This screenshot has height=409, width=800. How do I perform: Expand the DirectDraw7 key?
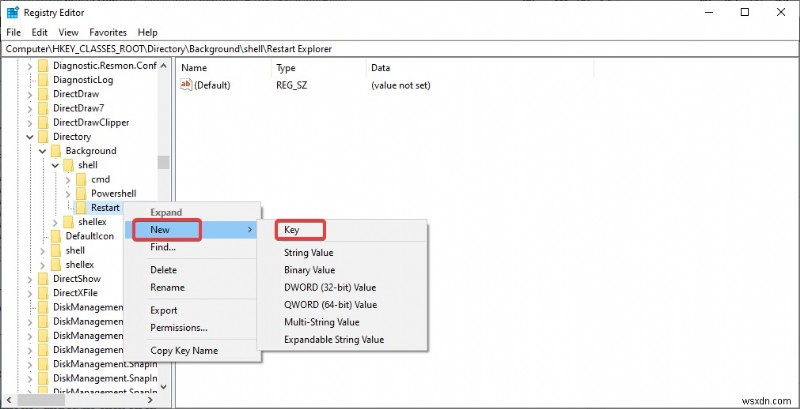coord(30,108)
